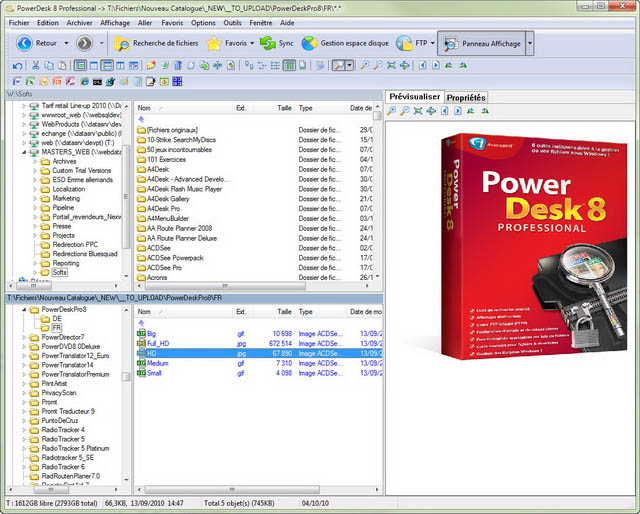The image size is (640, 514).
Task: Launch Word from the launchbar icon
Action: click(17, 82)
